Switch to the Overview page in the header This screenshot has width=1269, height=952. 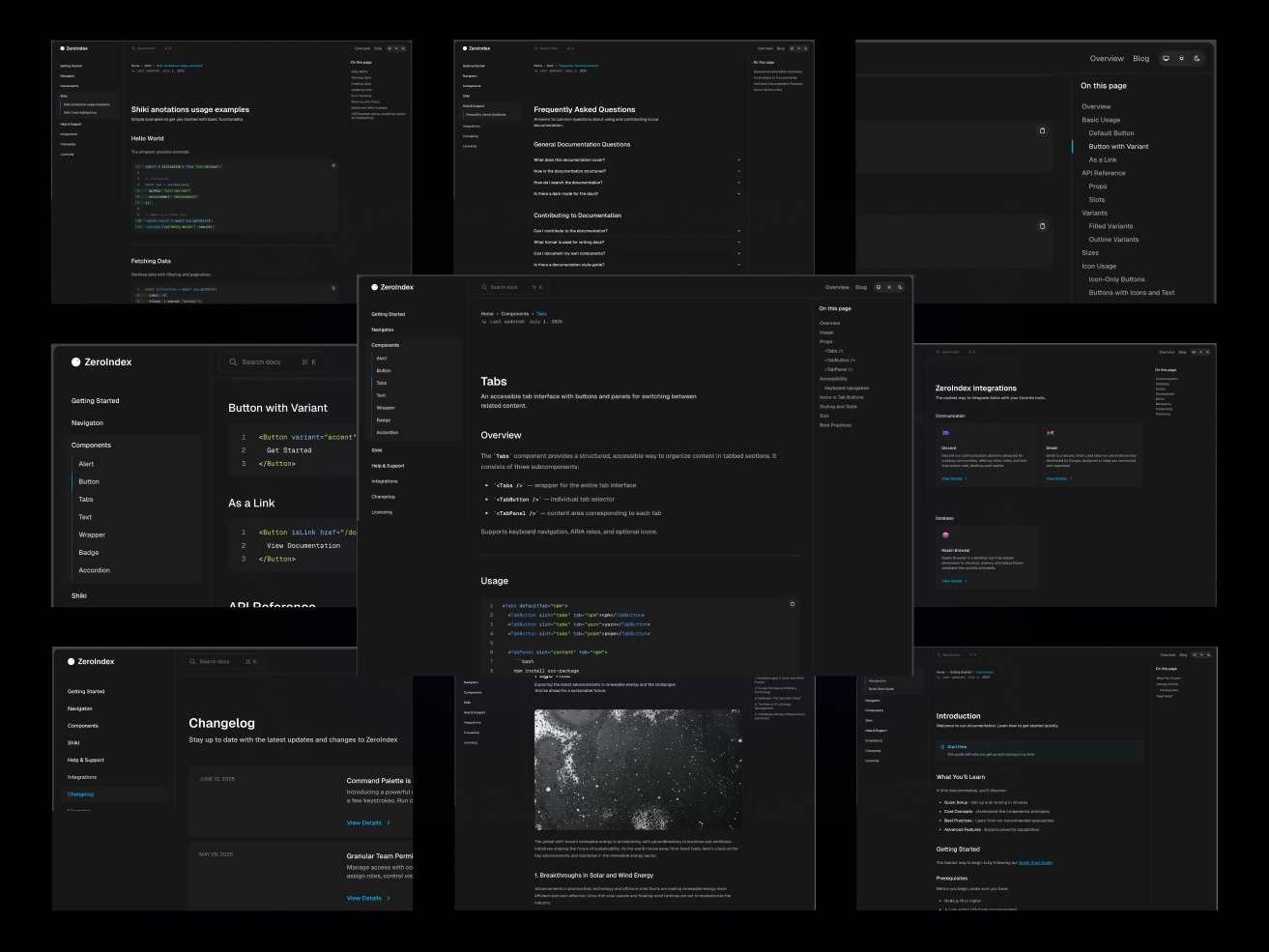(1108, 58)
